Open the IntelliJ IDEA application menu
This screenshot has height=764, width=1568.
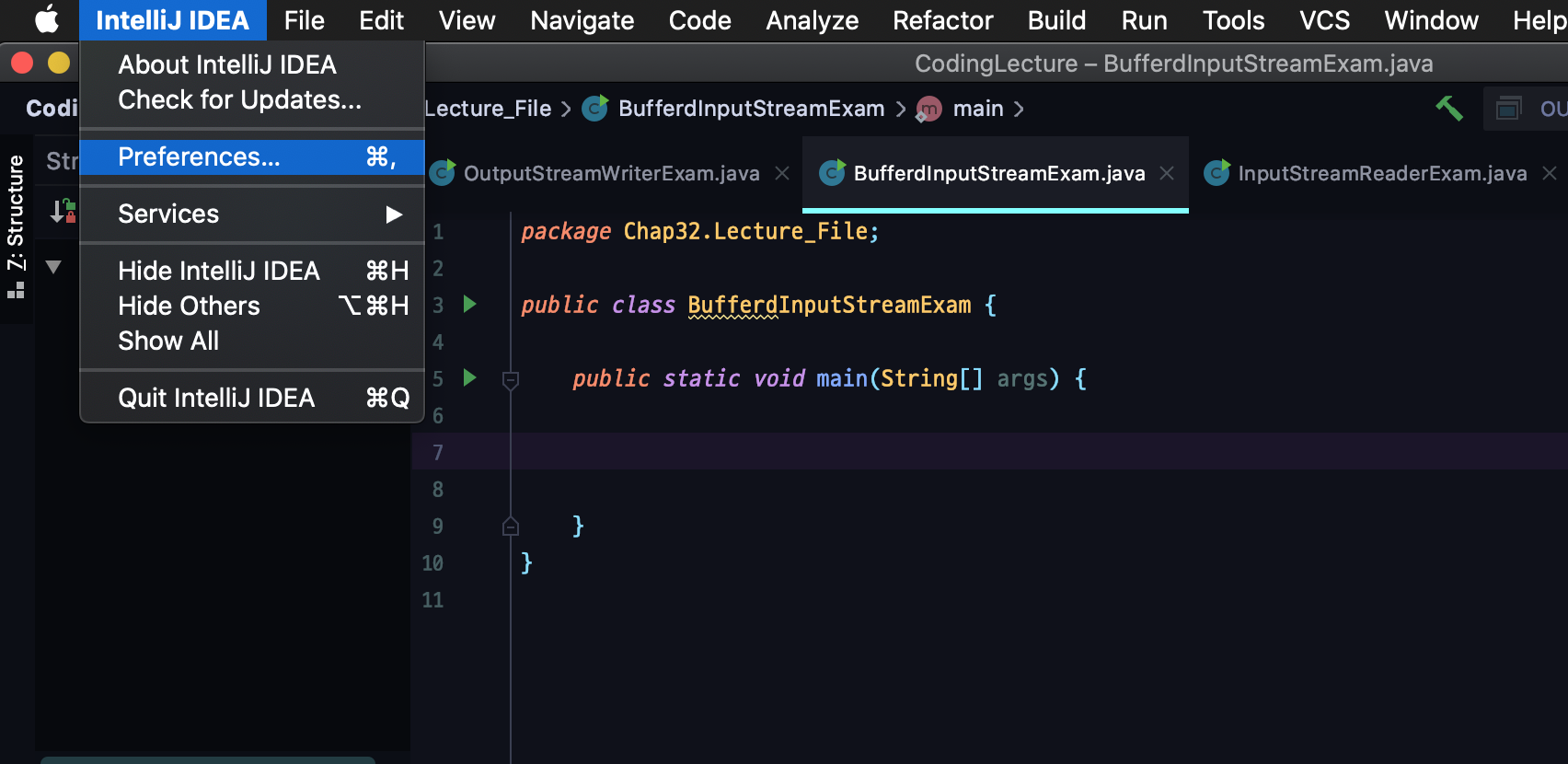click(172, 20)
